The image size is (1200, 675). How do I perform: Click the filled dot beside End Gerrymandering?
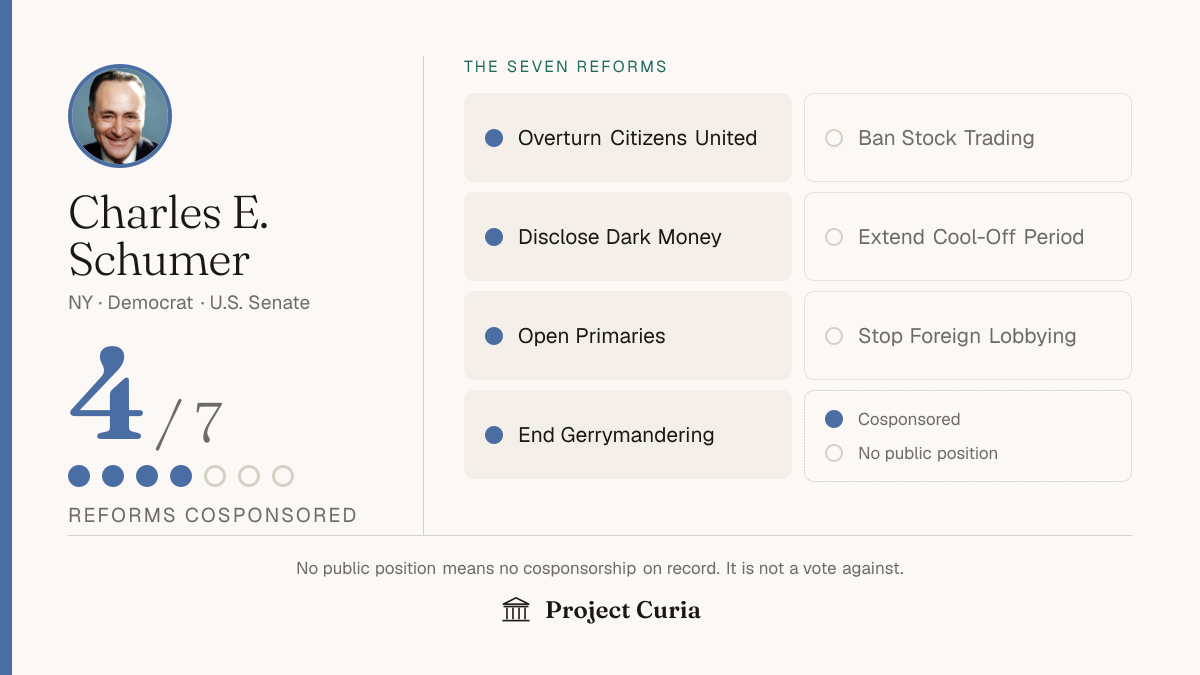pos(494,435)
